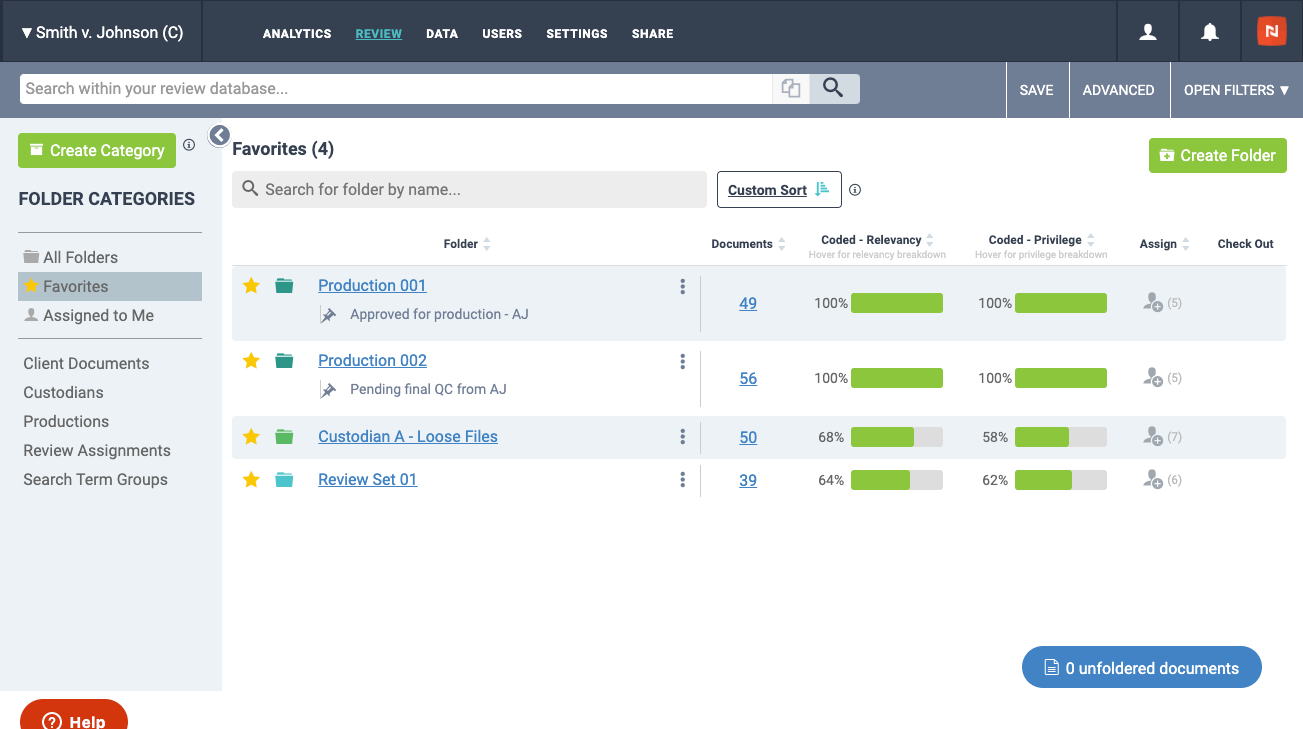Go to the USERS tab

click(502, 34)
